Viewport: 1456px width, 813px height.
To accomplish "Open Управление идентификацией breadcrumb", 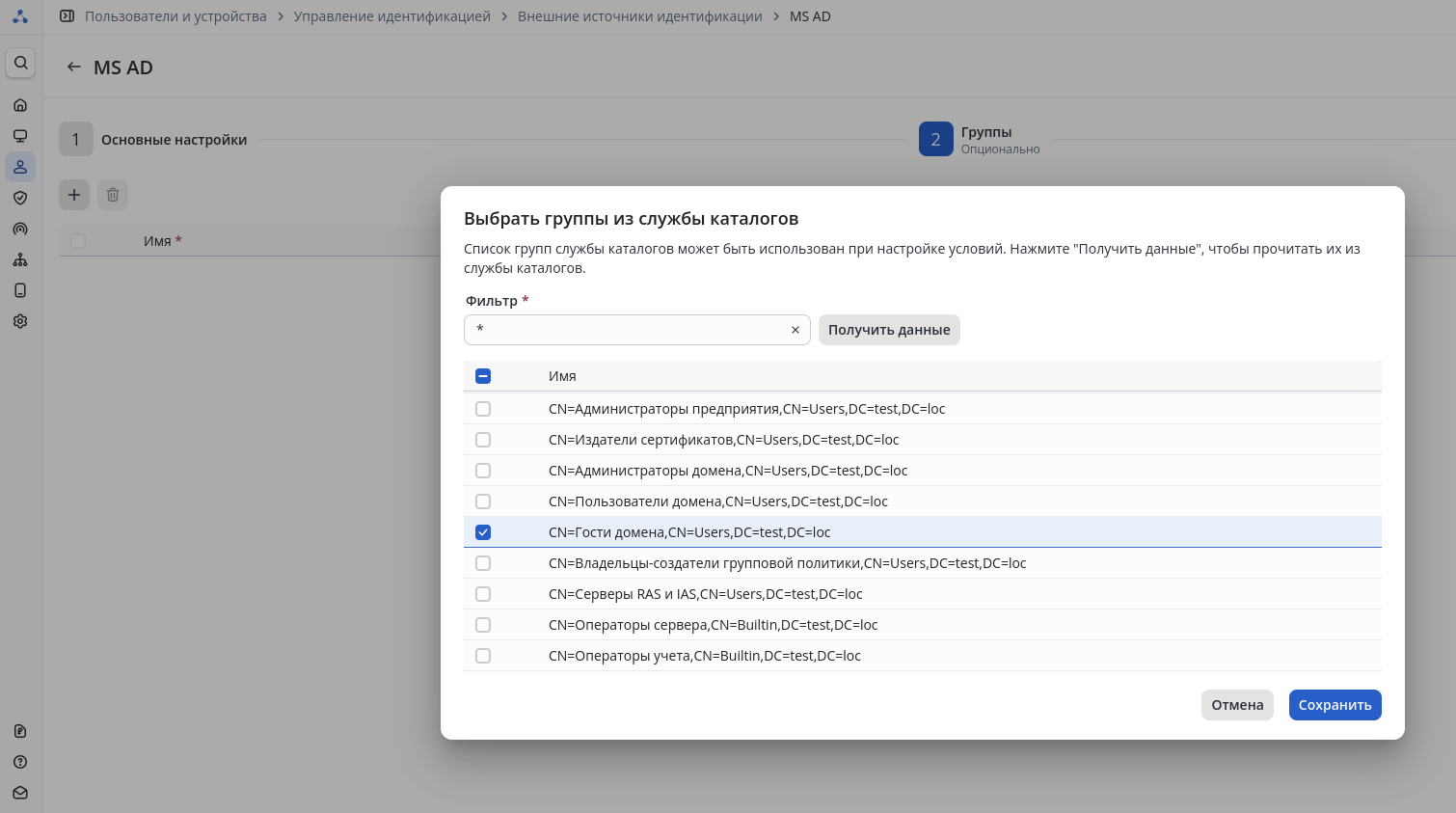I will tap(391, 16).
